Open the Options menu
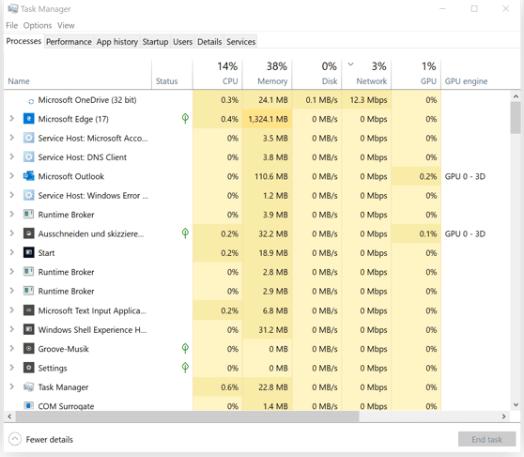This screenshot has width=524, height=457. coord(37,25)
